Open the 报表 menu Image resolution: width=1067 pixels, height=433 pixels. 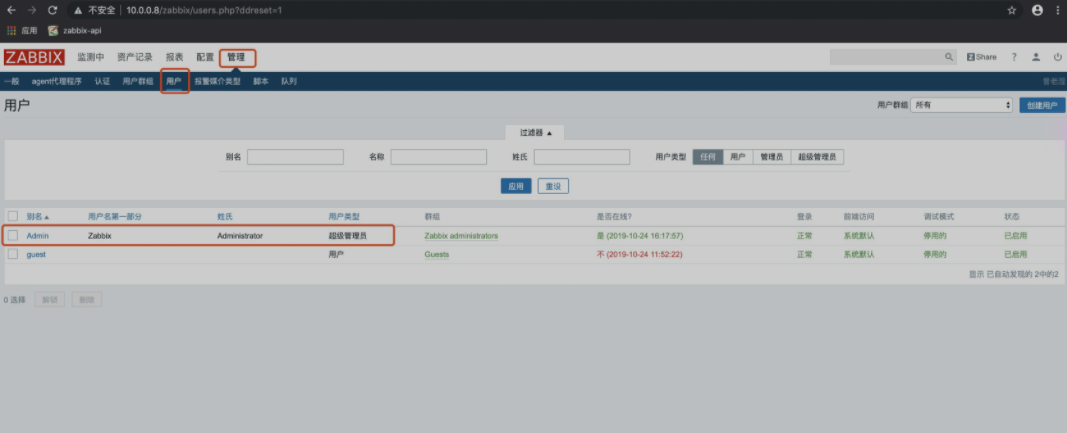tap(175, 57)
